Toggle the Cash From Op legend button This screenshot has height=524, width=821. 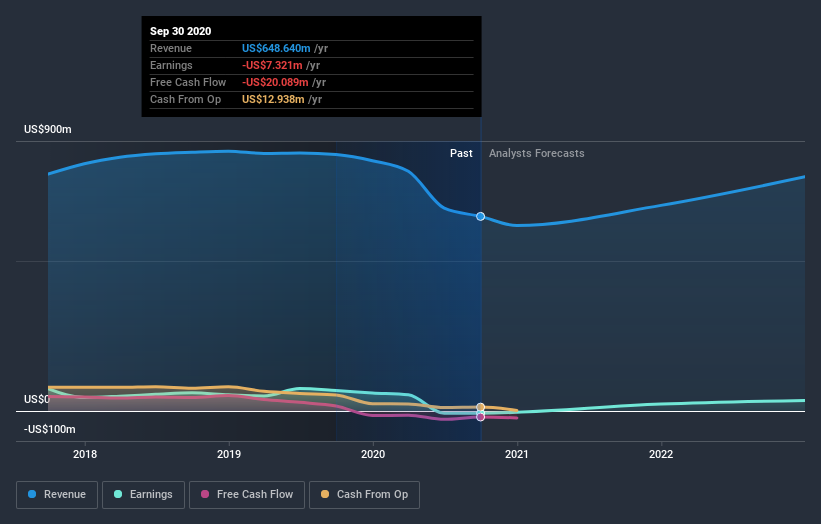(364, 495)
